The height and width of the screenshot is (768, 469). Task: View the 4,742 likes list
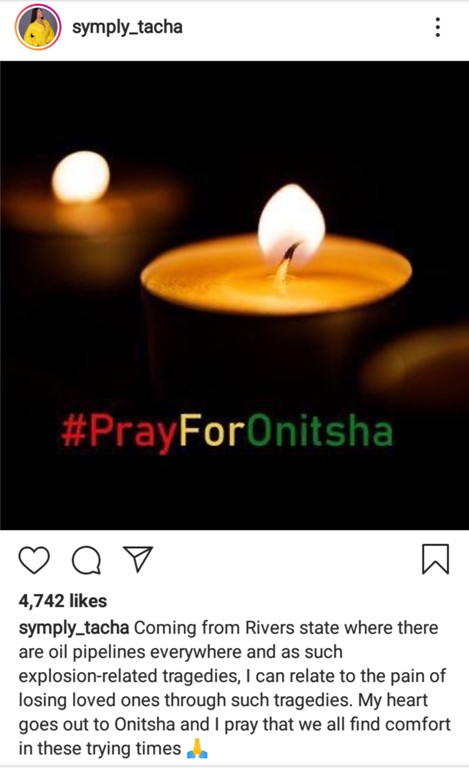[x=63, y=601]
